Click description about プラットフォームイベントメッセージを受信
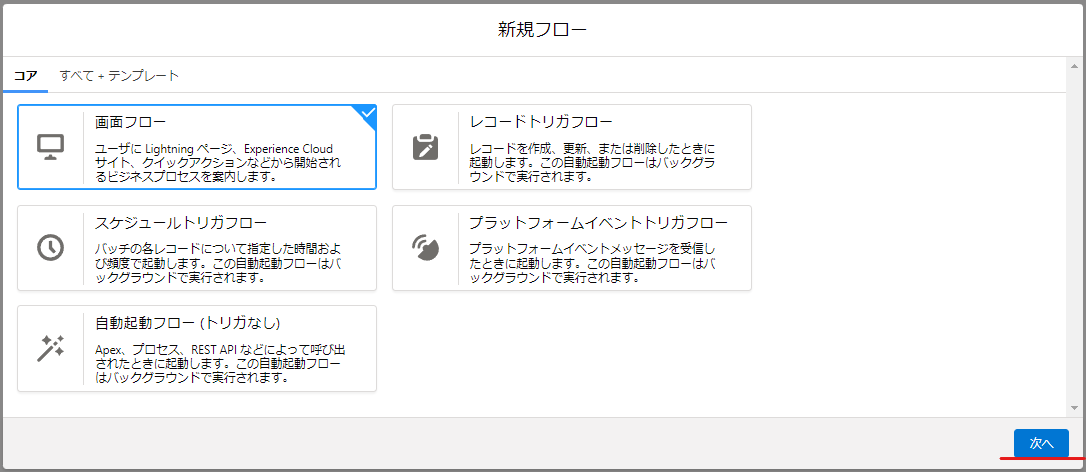This screenshot has height=472, width=1086. 592,263
